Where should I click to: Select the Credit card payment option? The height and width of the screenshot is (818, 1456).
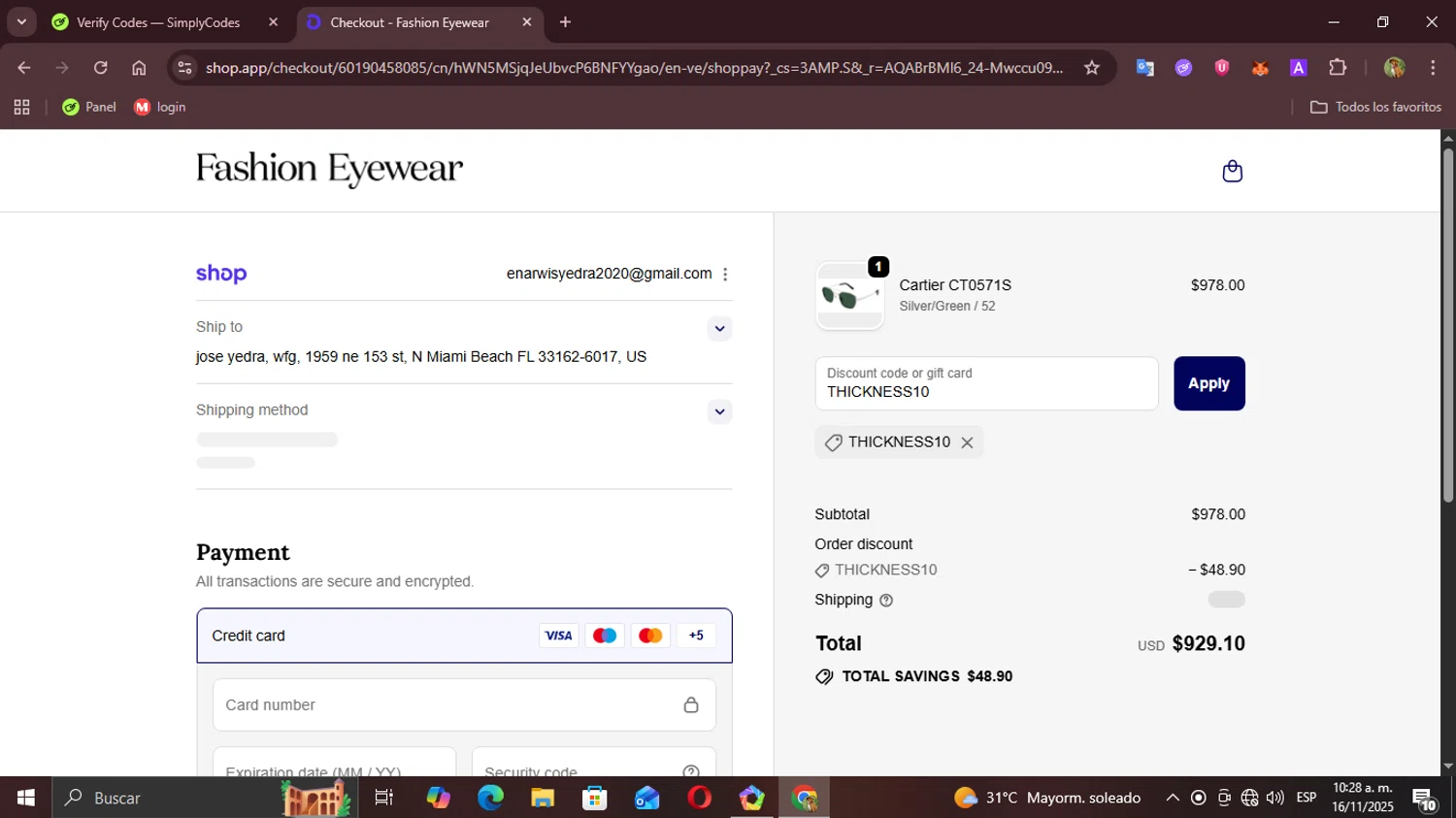click(x=464, y=636)
